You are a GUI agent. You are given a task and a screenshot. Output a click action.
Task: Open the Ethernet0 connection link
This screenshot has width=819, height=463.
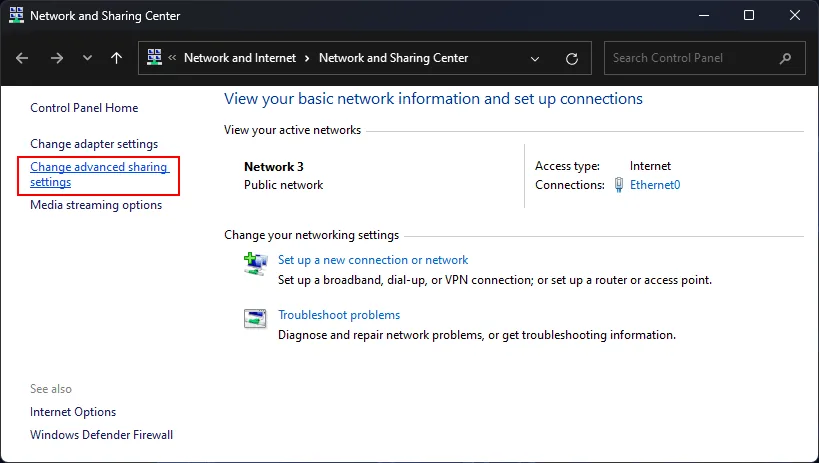click(x=655, y=184)
